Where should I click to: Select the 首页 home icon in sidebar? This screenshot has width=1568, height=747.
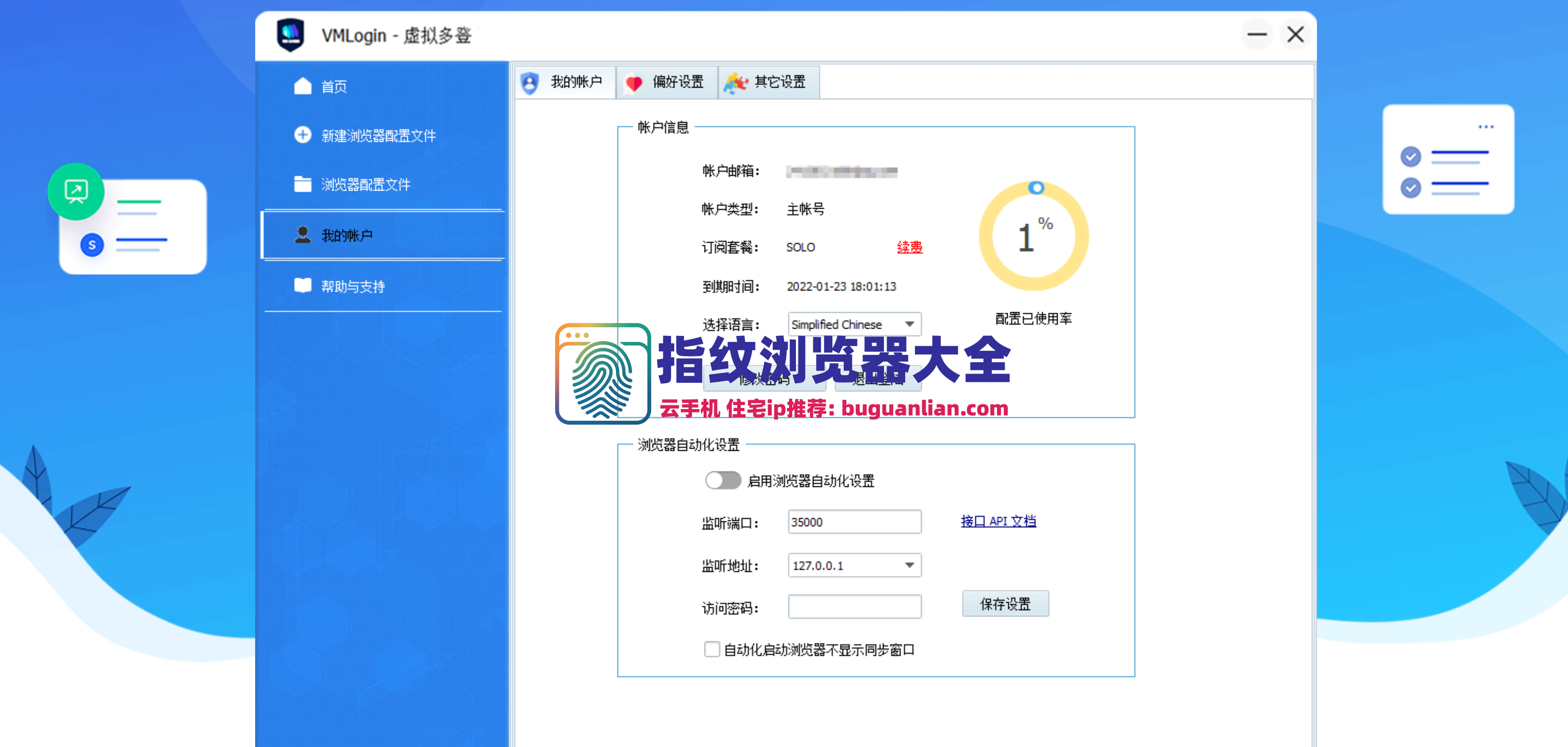click(x=303, y=86)
